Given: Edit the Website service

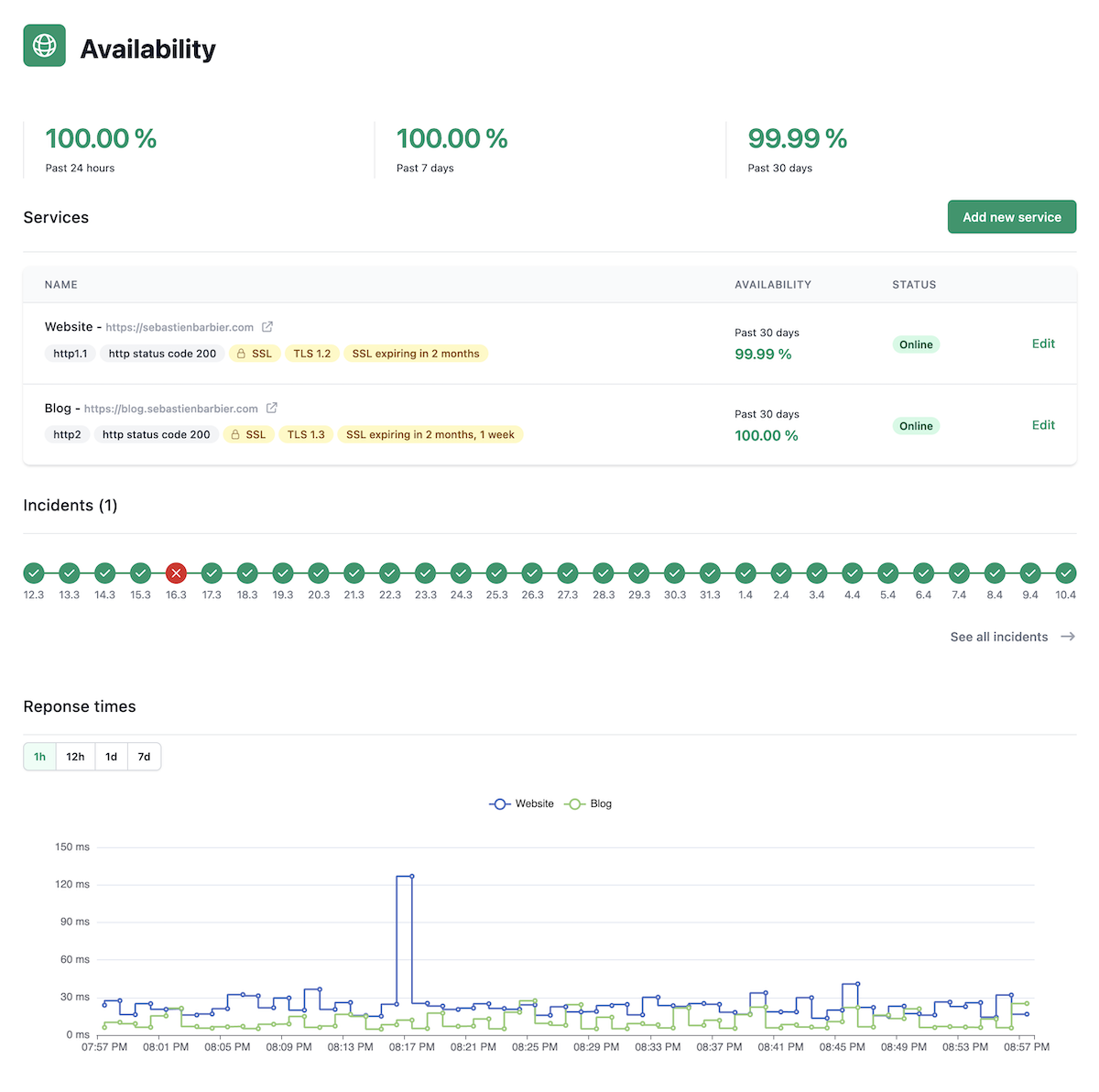Looking at the screenshot, I should [1043, 344].
